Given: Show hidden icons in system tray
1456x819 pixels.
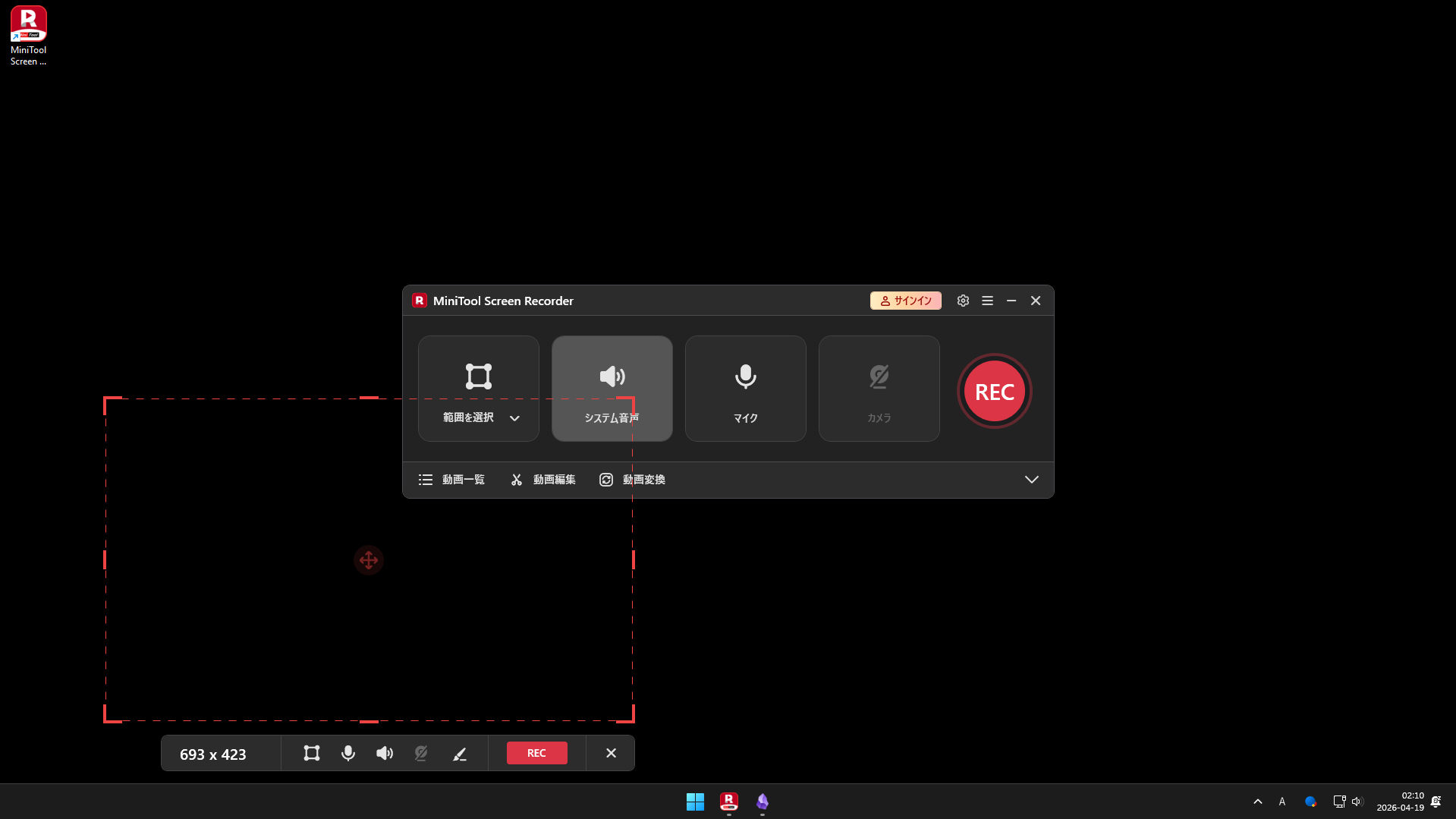Looking at the screenshot, I should pyautogui.click(x=1257, y=802).
